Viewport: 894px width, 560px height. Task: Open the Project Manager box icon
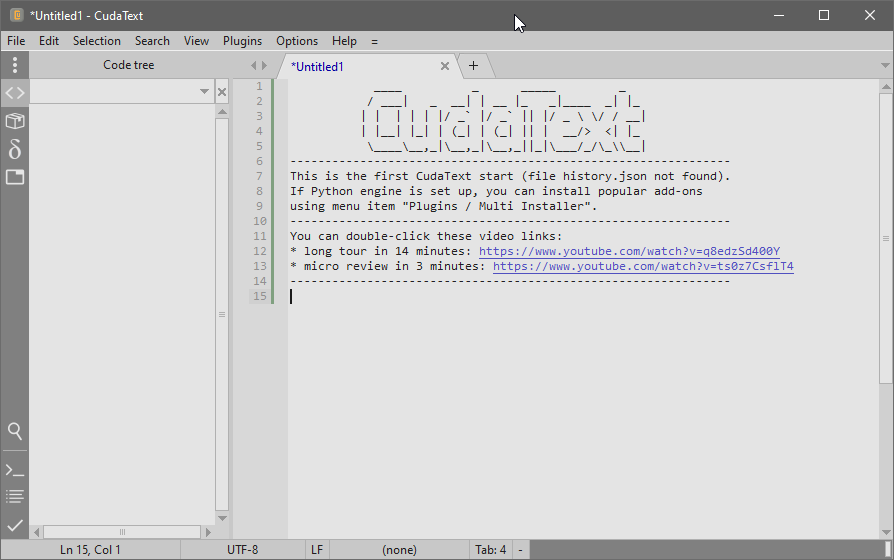click(x=15, y=121)
